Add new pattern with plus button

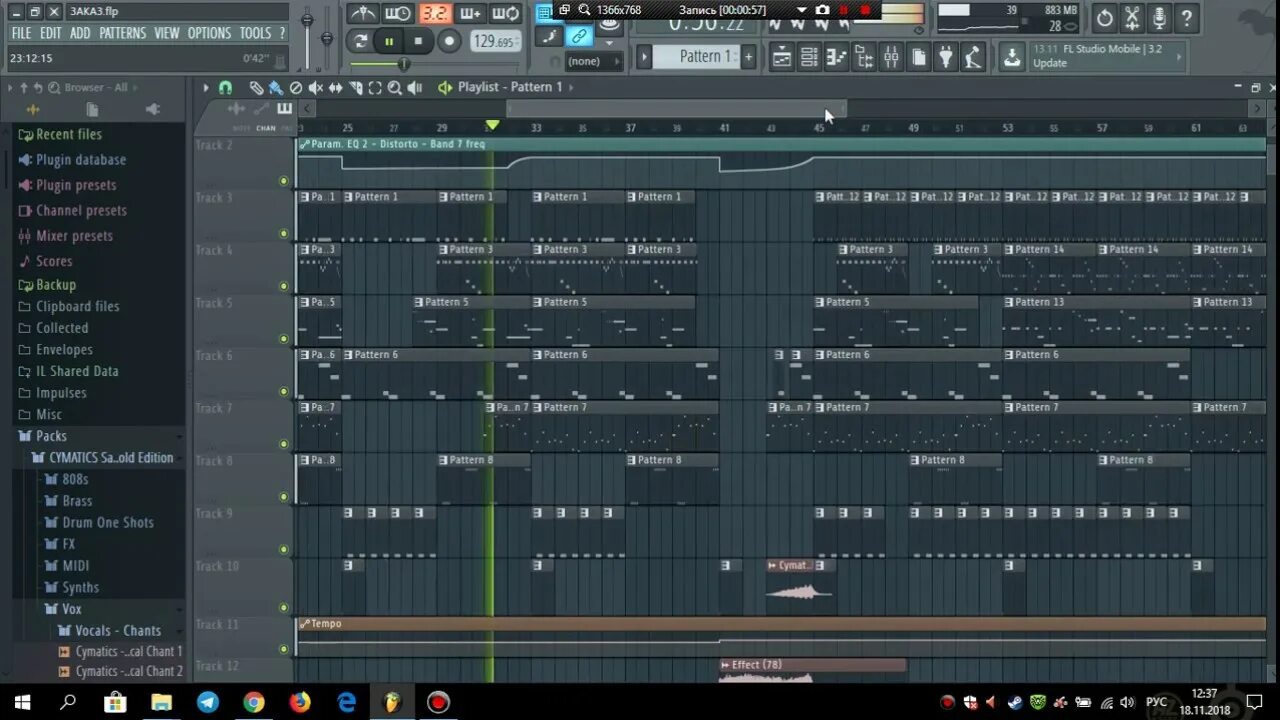pos(748,57)
